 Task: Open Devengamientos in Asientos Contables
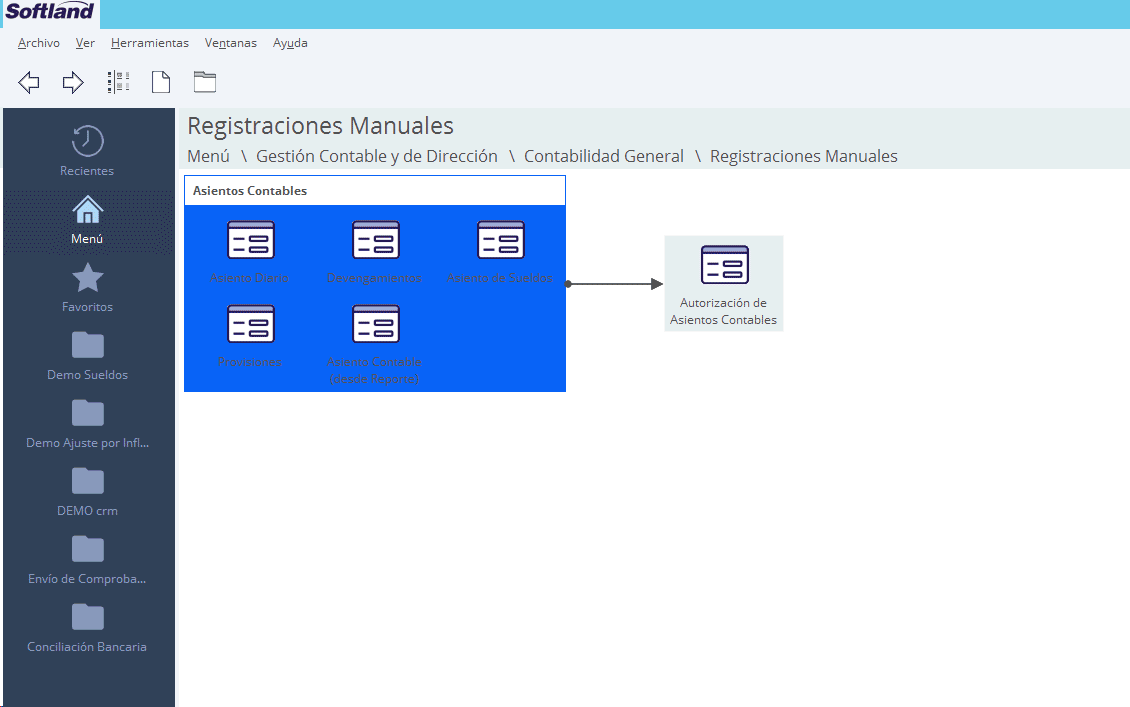(375, 241)
